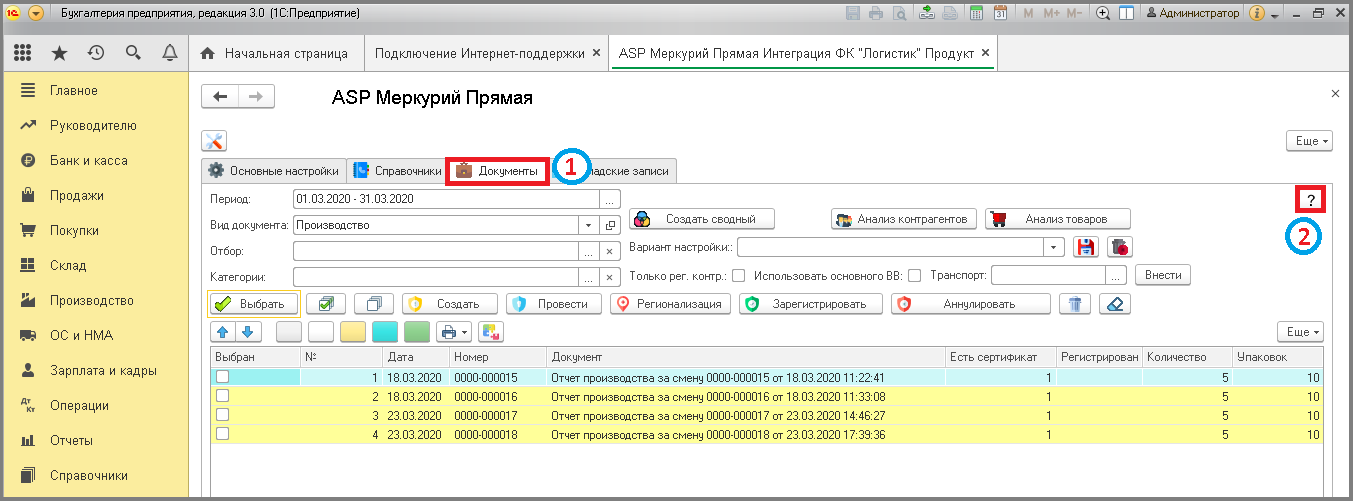
Task: Open Период selection with ellipsis button
Action: [611, 199]
